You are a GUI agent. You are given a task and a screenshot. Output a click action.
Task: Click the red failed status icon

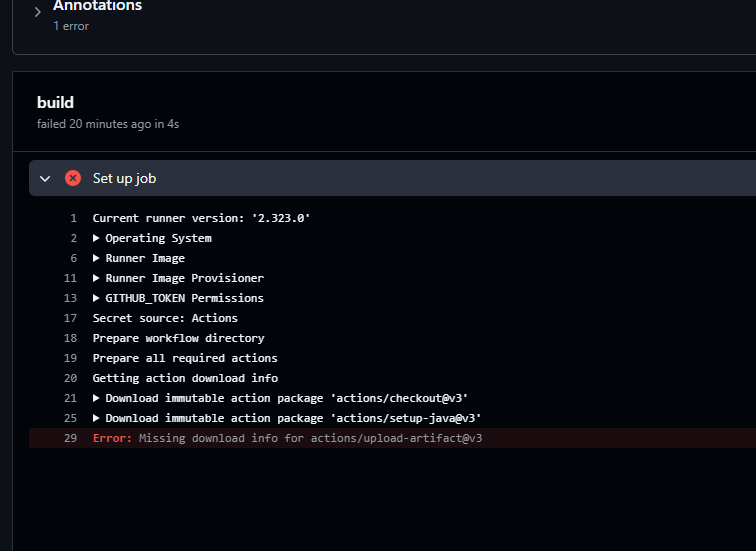pyautogui.click(x=73, y=178)
